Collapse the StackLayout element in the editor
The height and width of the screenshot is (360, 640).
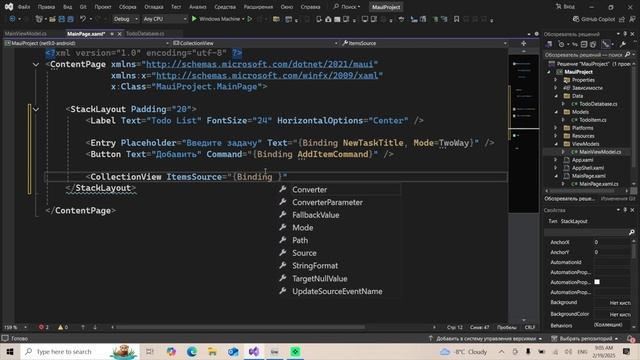[36, 109]
